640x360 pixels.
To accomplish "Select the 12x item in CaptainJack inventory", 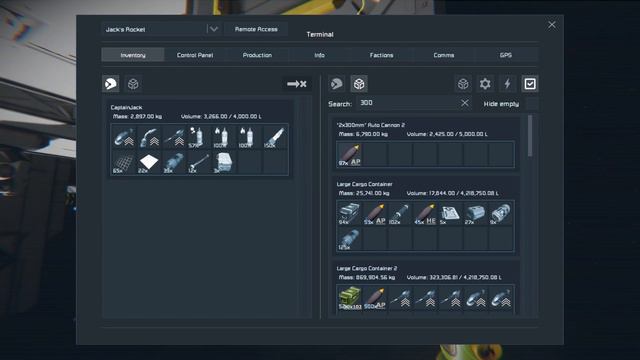I will (x=199, y=162).
